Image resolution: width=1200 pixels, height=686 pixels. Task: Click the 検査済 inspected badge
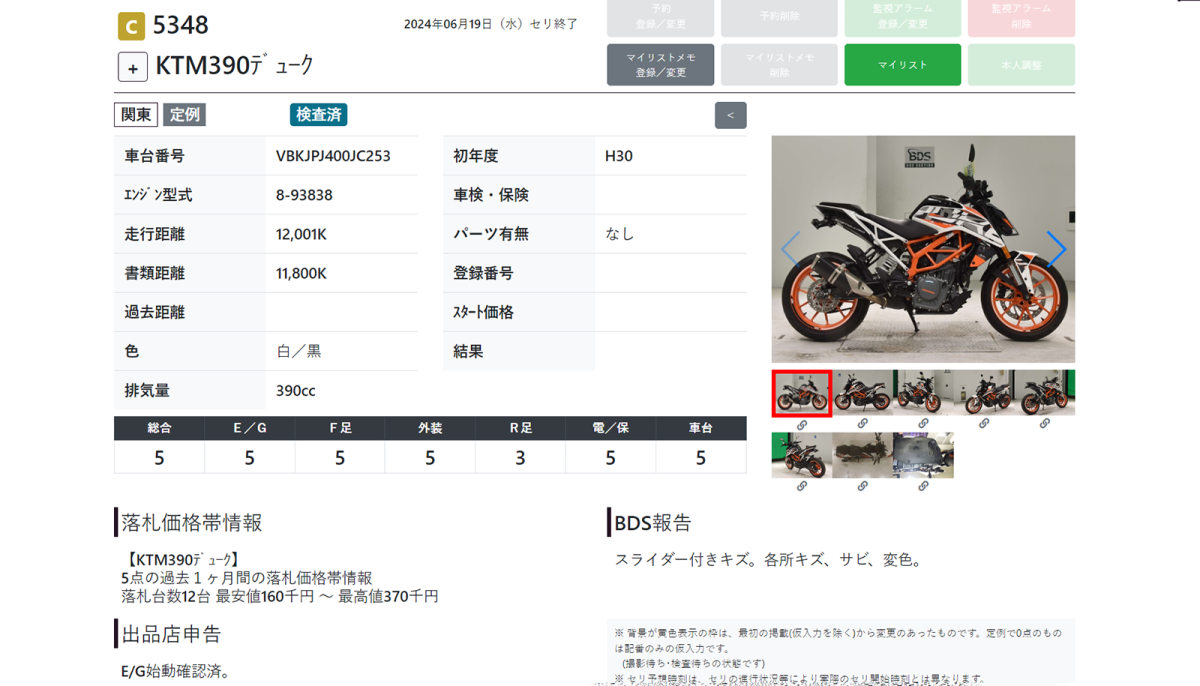[x=319, y=115]
